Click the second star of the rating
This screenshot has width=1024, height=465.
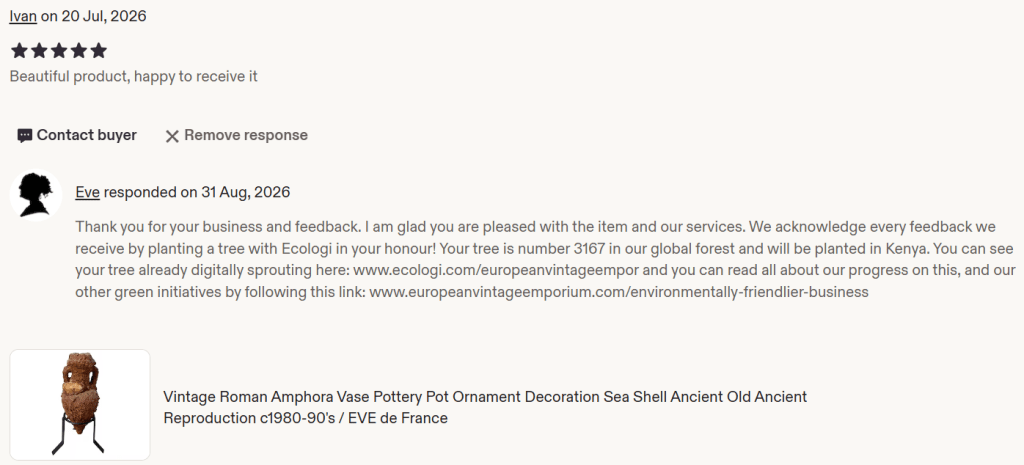click(x=39, y=50)
